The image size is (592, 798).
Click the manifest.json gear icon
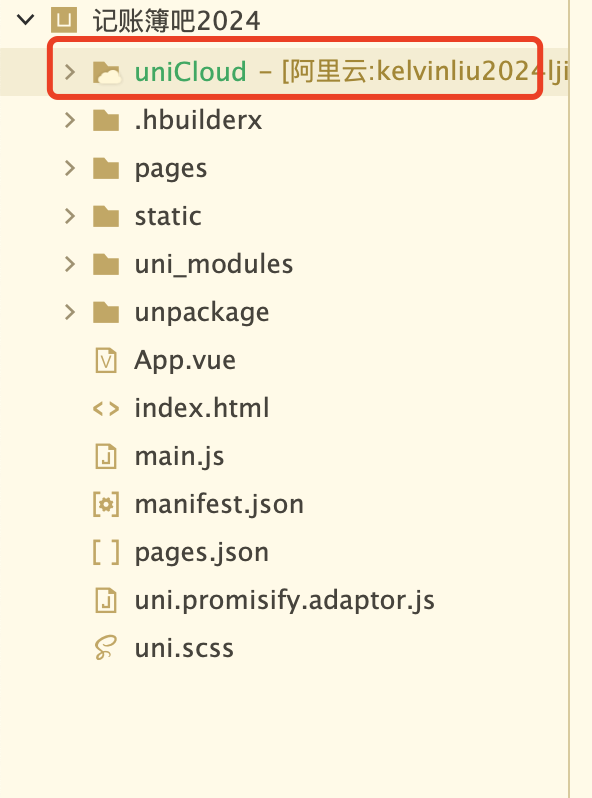(106, 505)
